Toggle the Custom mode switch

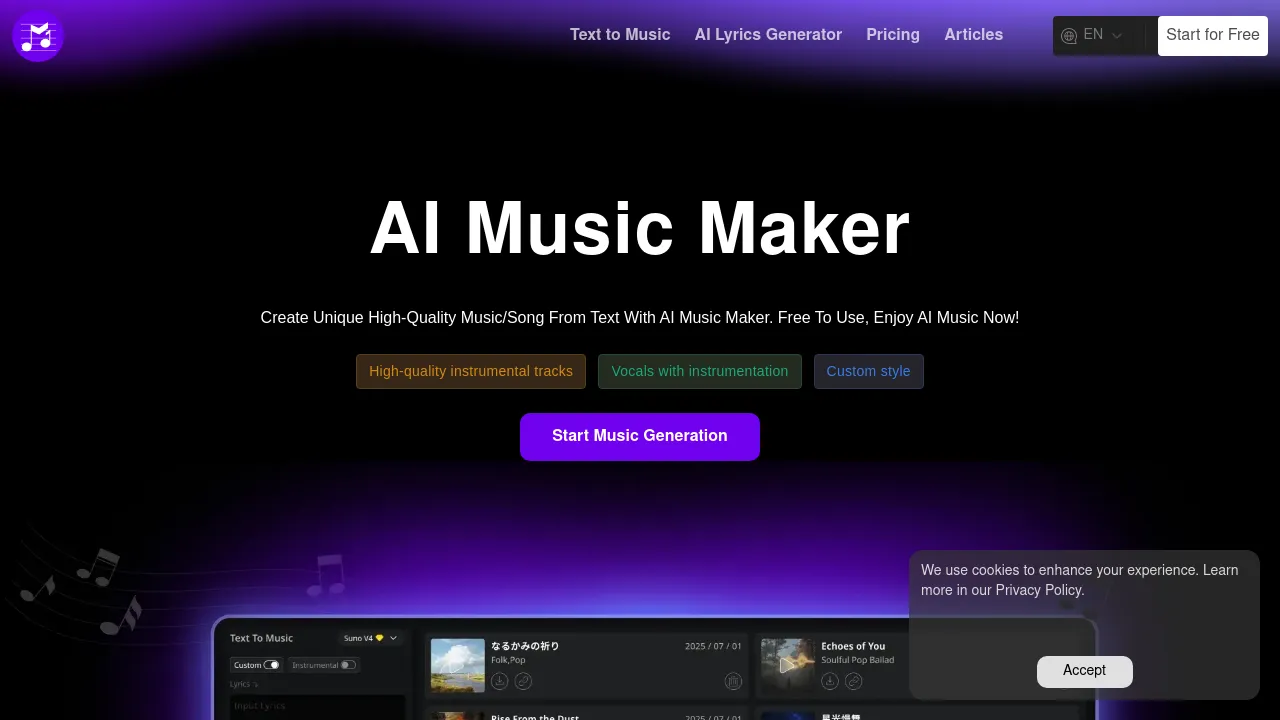(272, 665)
